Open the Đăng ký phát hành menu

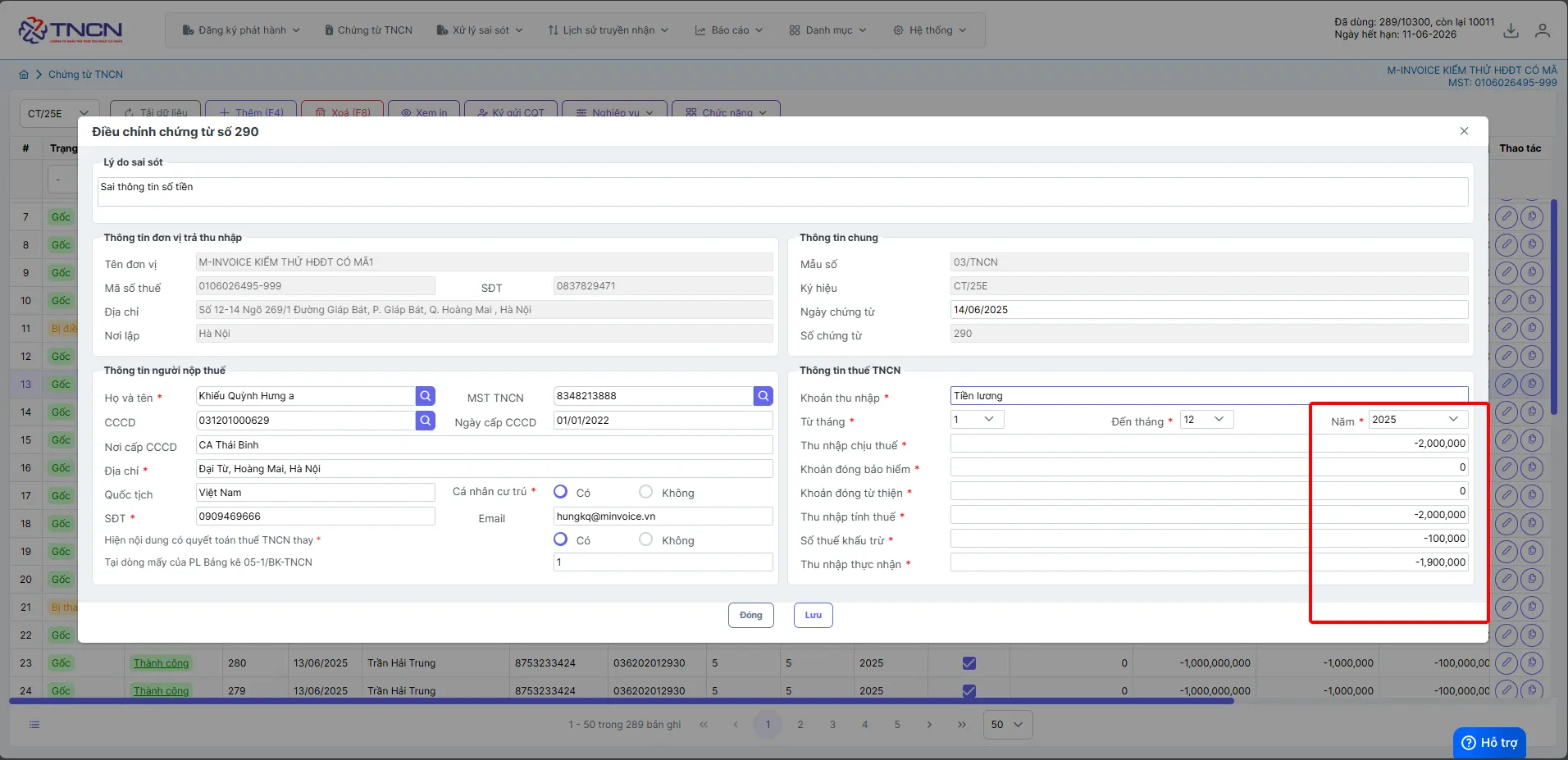click(241, 30)
